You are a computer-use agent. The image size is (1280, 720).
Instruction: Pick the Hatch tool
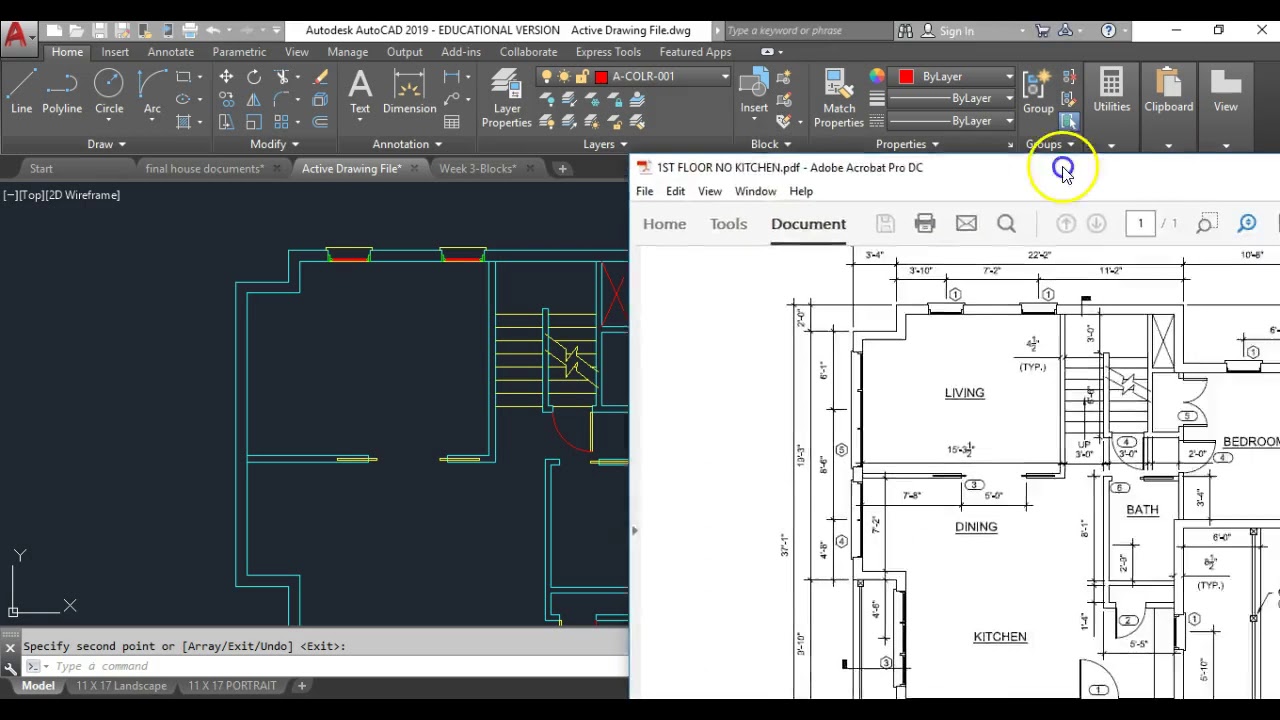[x=183, y=122]
